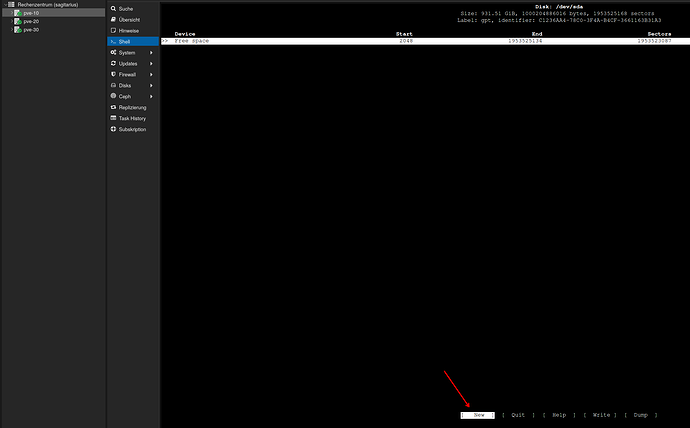This screenshot has height=428, width=690.
Task: Select the Free space partition row
Action: tap(425, 41)
